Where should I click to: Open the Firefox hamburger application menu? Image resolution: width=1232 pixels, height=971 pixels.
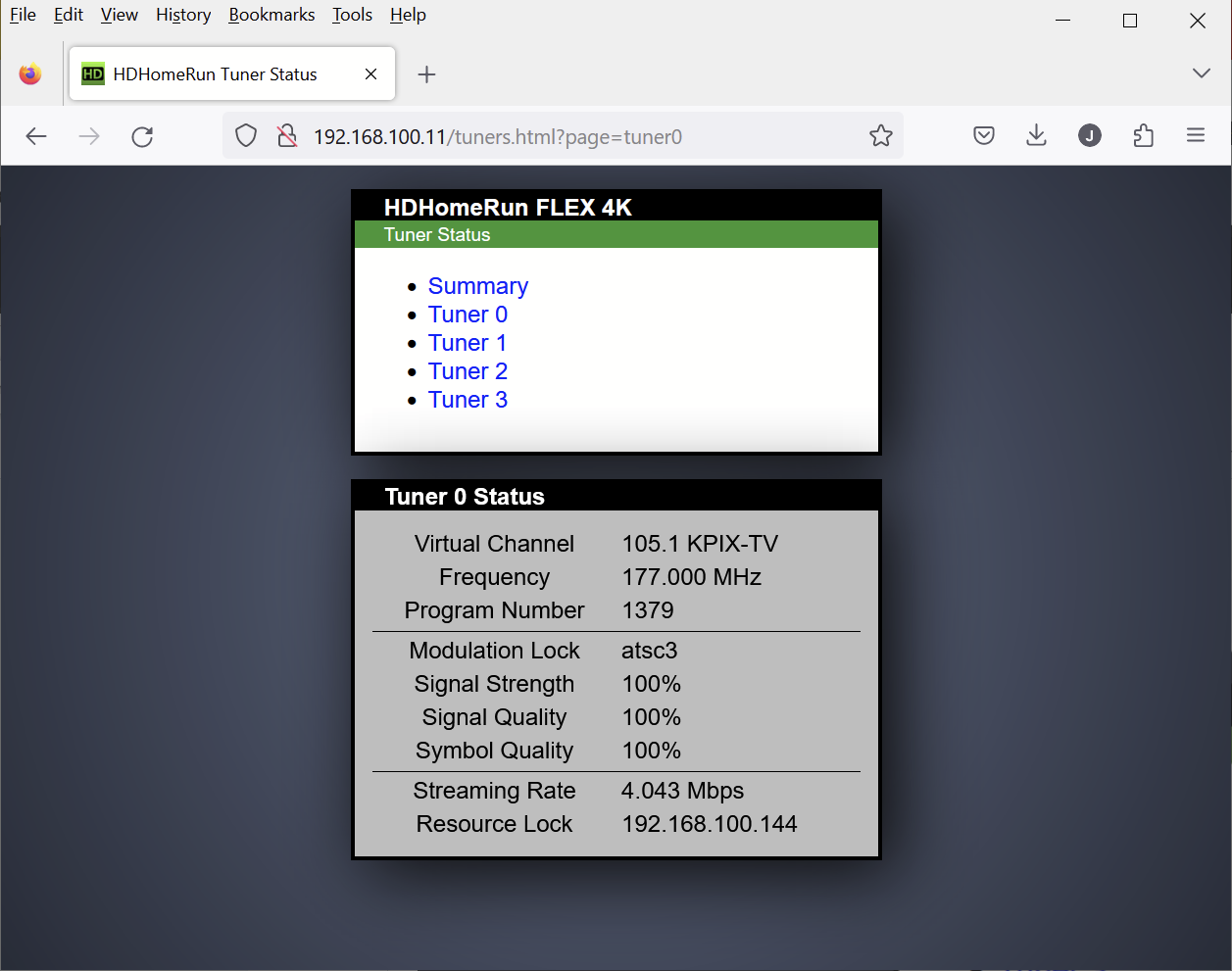coord(1196,136)
